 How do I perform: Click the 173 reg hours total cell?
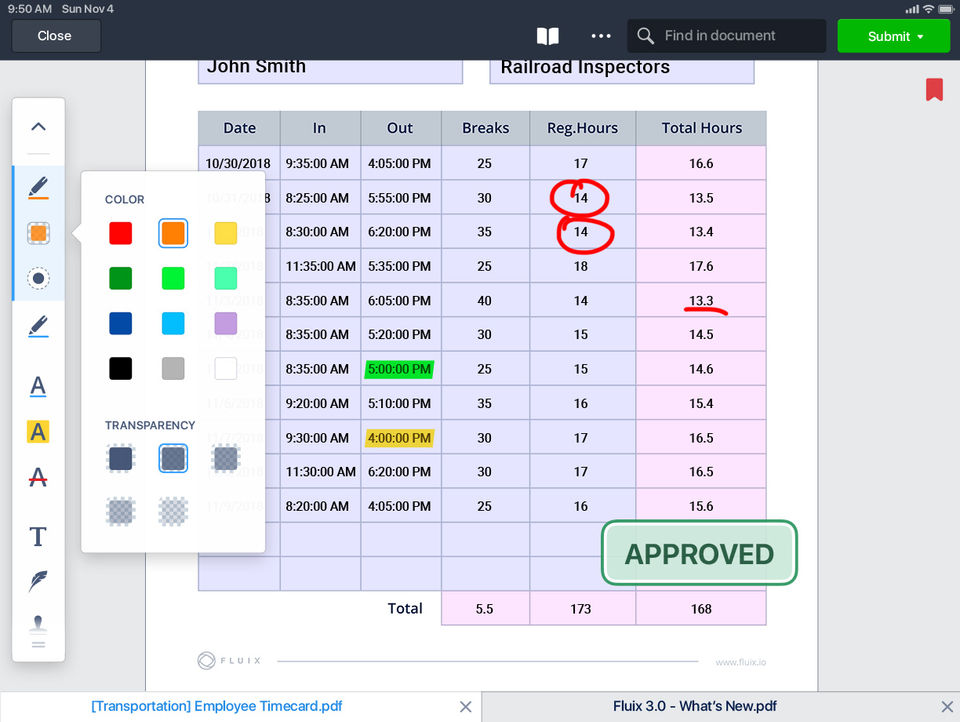click(x=581, y=609)
